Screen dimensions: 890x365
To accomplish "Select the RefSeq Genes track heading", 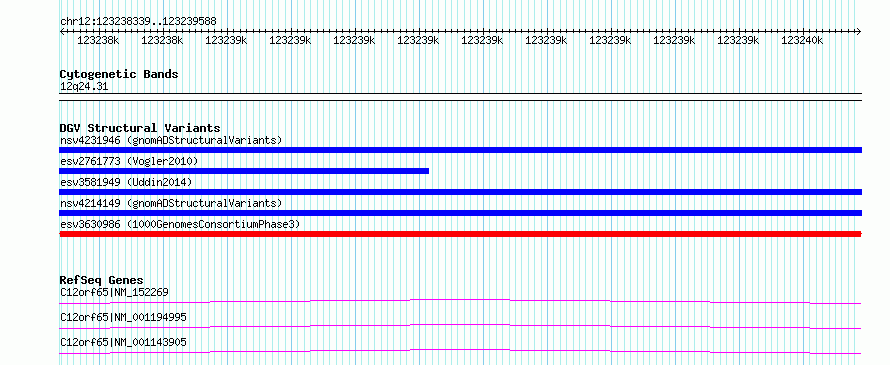I will [101, 280].
